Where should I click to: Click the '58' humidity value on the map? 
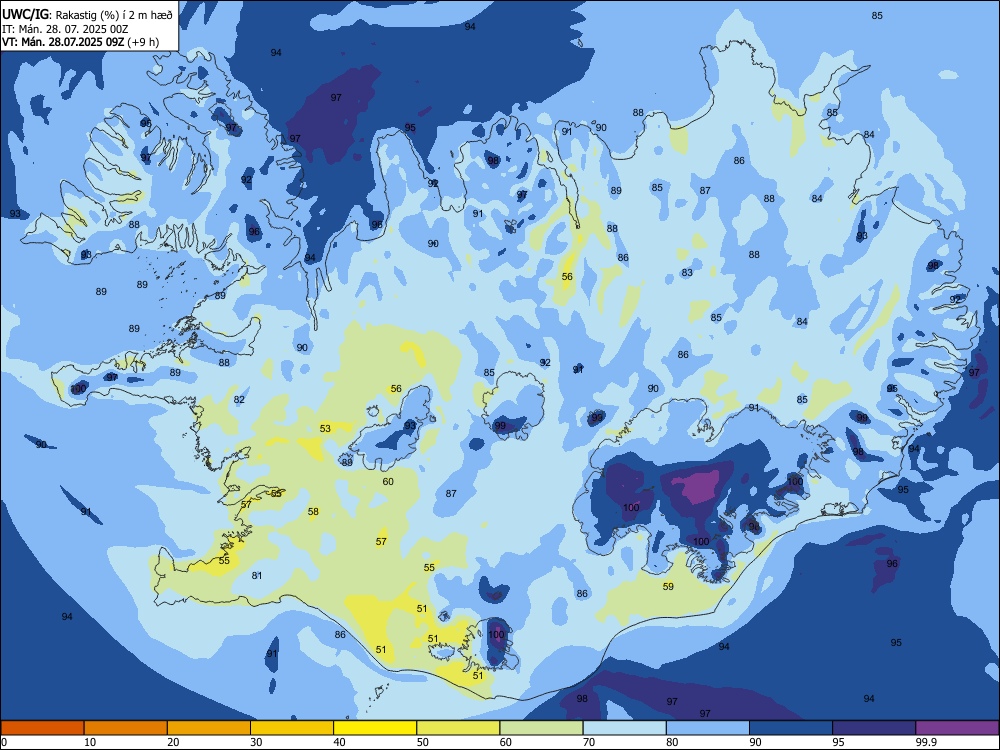click(x=313, y=511)
